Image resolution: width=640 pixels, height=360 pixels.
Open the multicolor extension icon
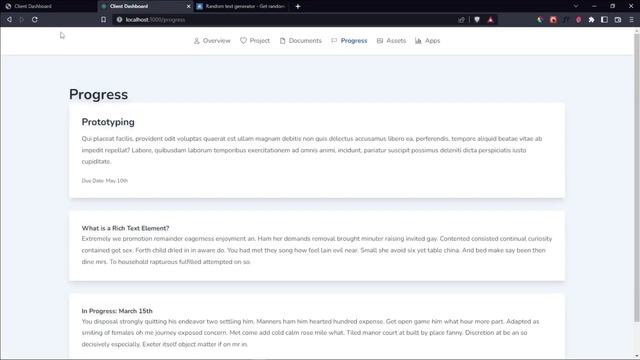tap(540, 20)
